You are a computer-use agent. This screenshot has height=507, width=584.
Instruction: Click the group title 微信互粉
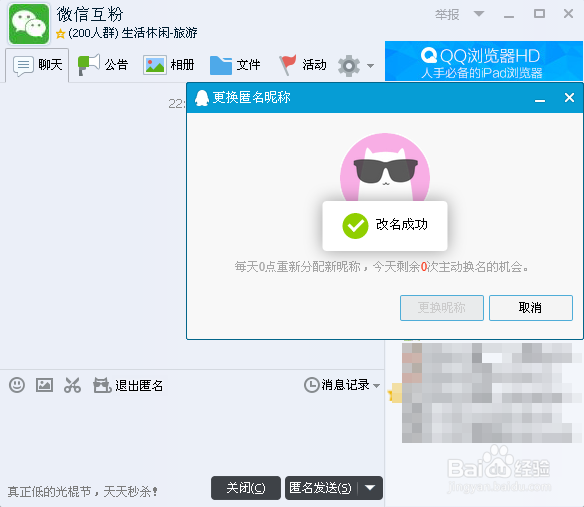click(90, 15)
